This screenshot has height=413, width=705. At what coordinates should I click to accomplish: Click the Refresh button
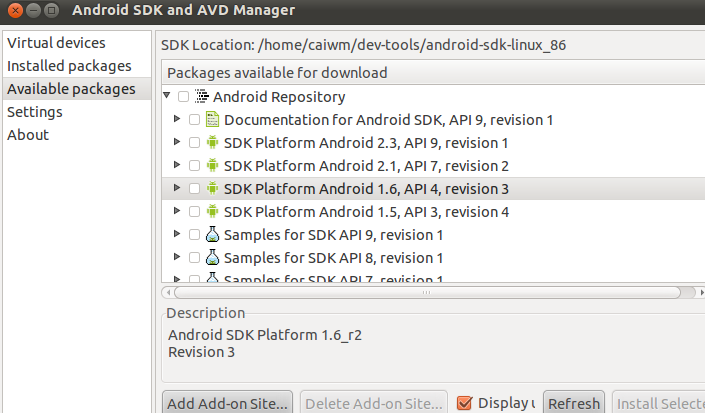tap(574, 403)
